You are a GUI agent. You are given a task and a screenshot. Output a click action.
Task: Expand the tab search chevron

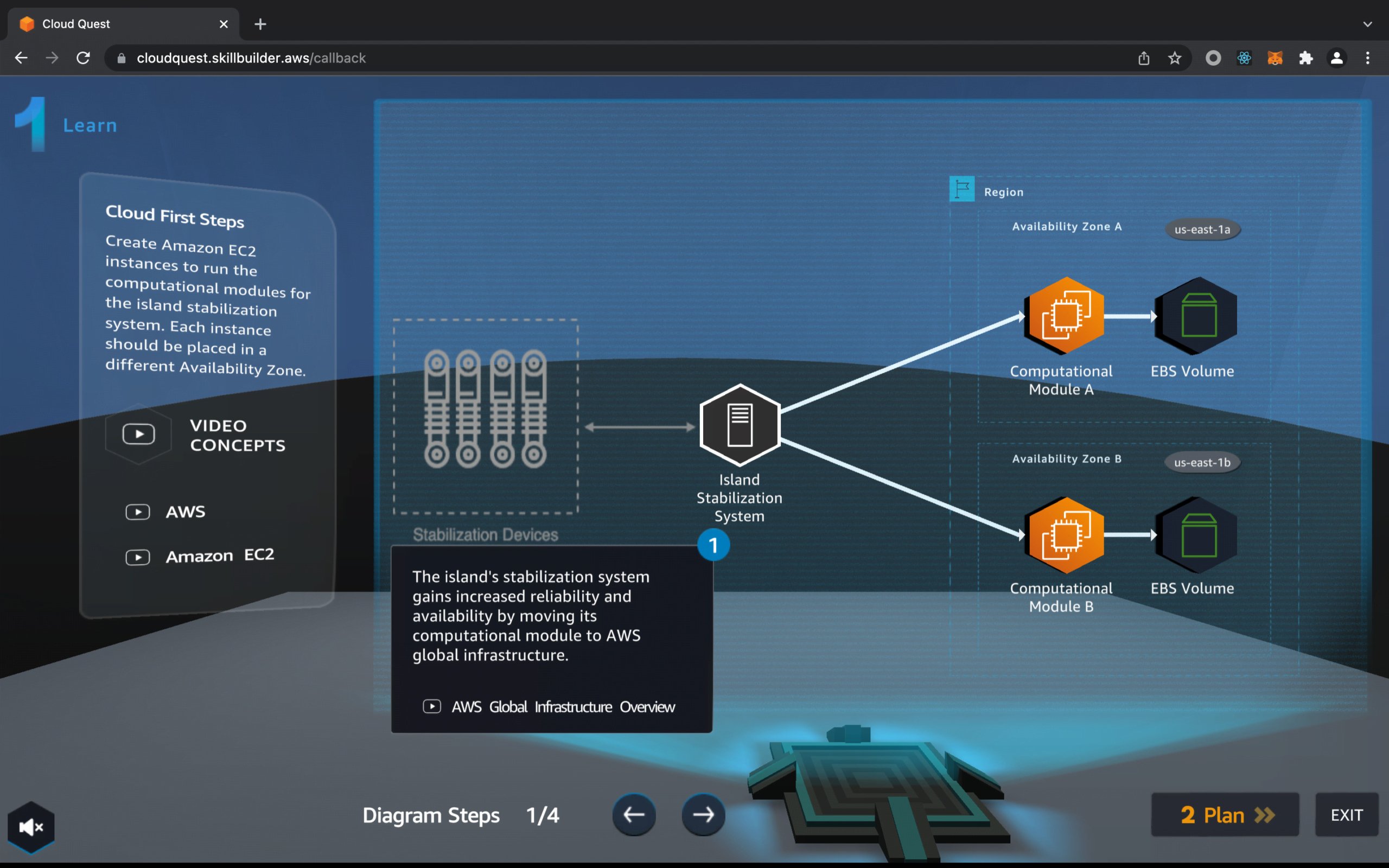pos(1368,24)
